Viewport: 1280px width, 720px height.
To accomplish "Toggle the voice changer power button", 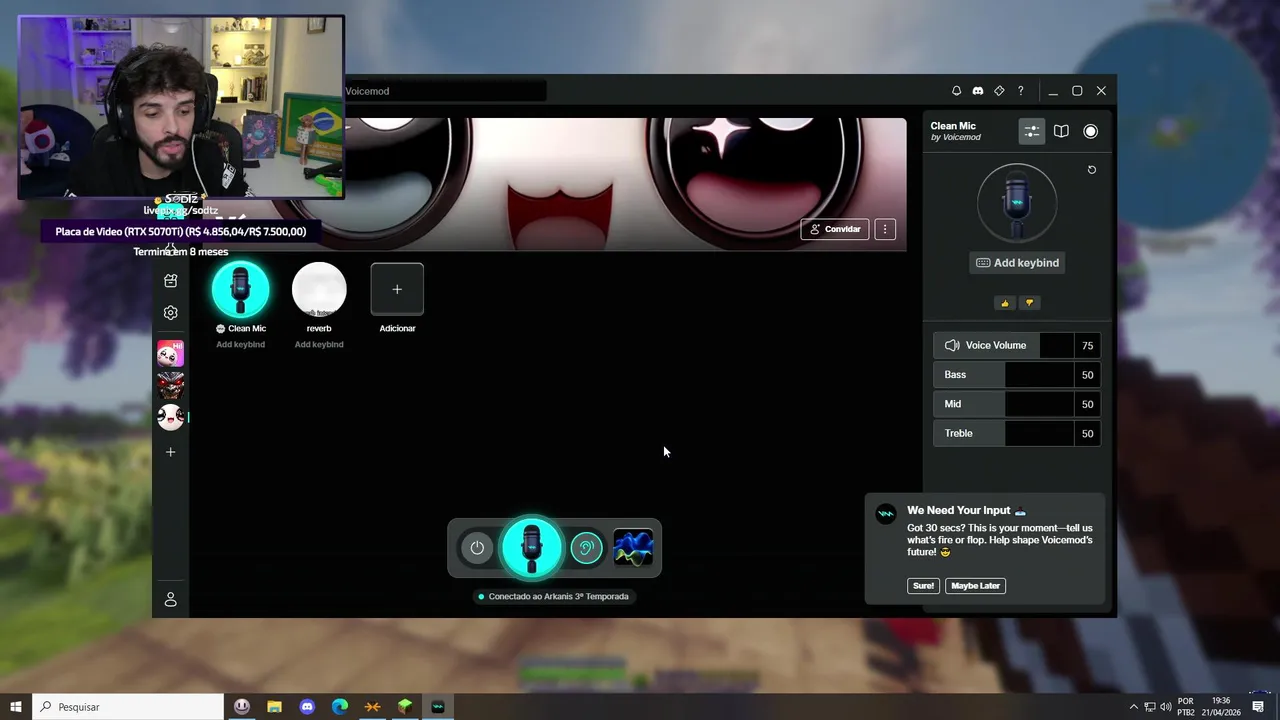I will [477, 548].
